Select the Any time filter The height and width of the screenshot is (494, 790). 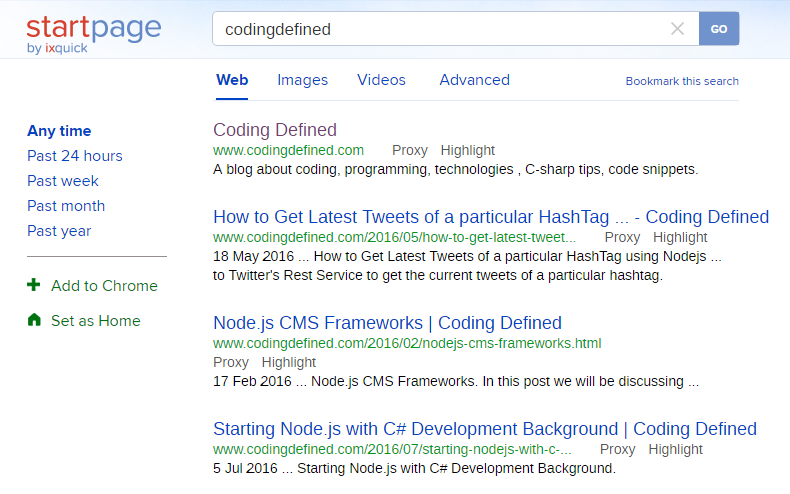pos(59,131)
